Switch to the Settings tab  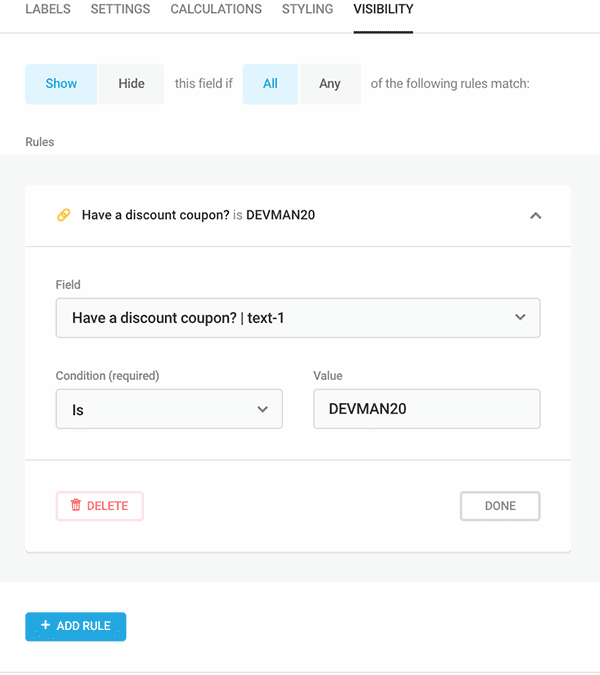tap(121, 9)
